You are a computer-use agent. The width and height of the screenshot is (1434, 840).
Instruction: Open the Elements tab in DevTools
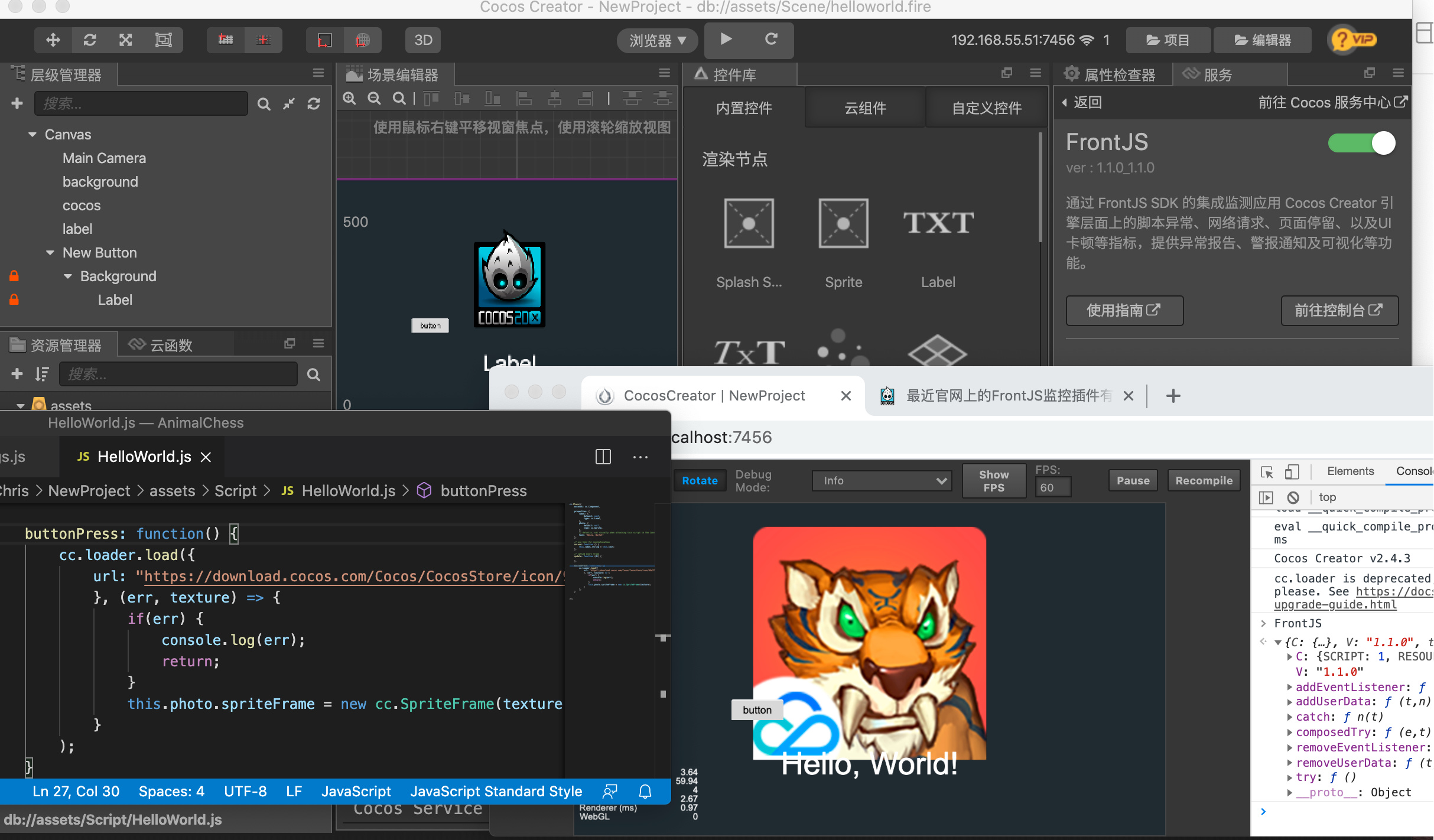click(1350, 471)
